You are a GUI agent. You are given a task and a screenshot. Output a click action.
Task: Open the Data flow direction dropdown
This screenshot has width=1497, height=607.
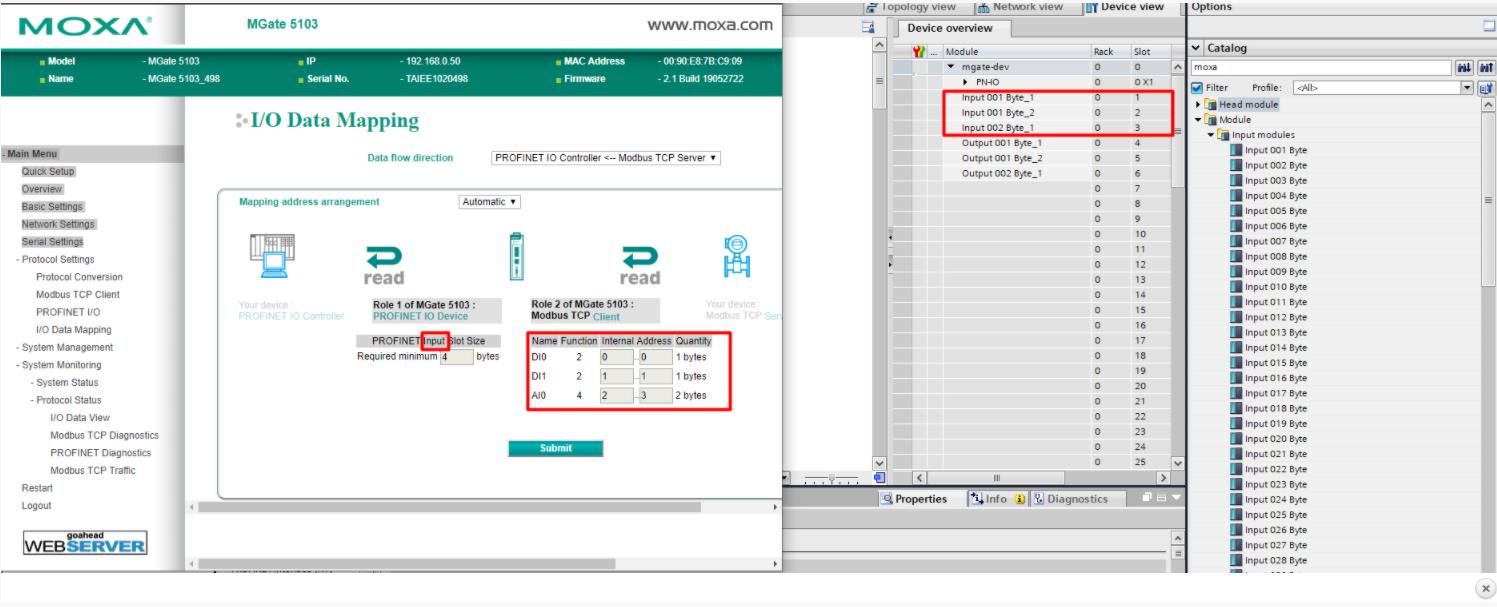coord(605,158)
